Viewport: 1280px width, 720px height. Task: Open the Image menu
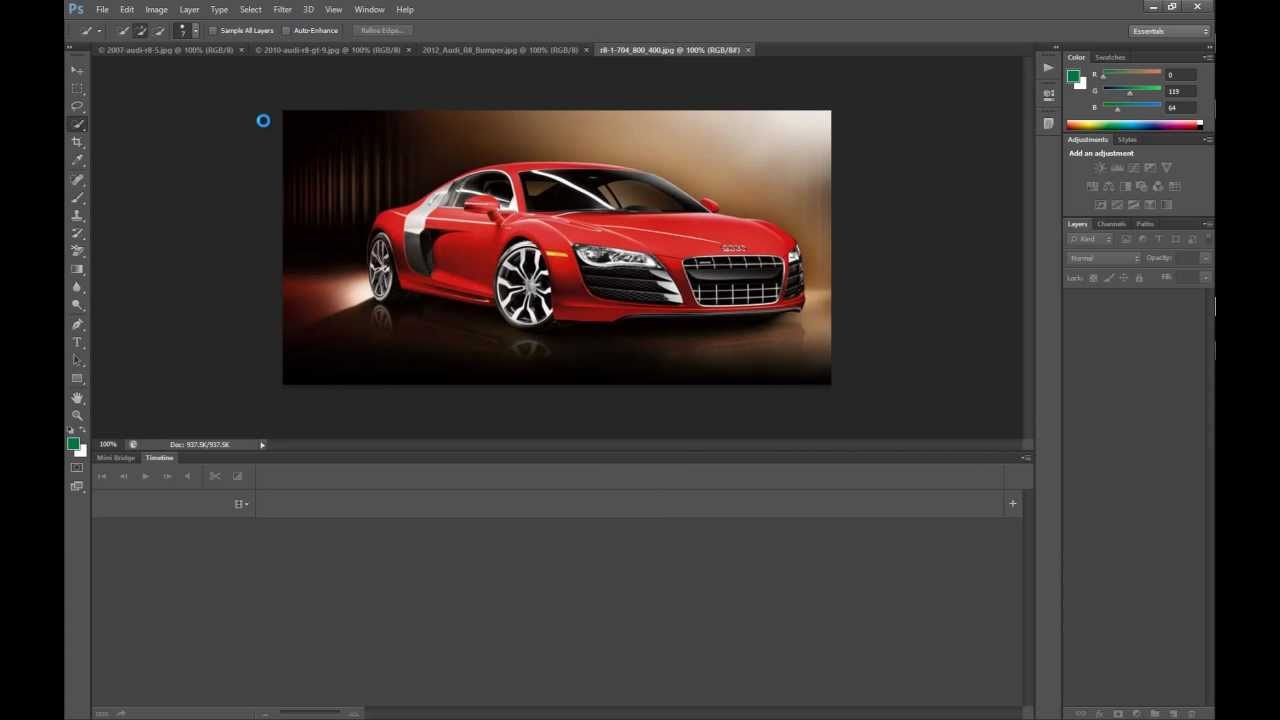156,9
